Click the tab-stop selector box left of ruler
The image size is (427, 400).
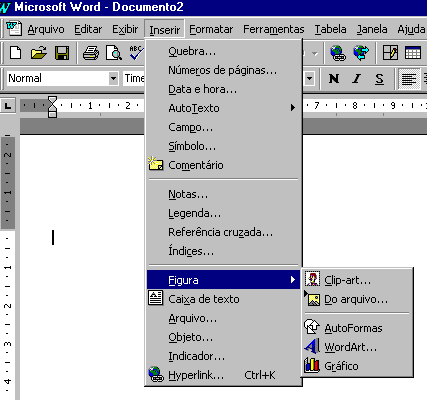pos(7,106)
